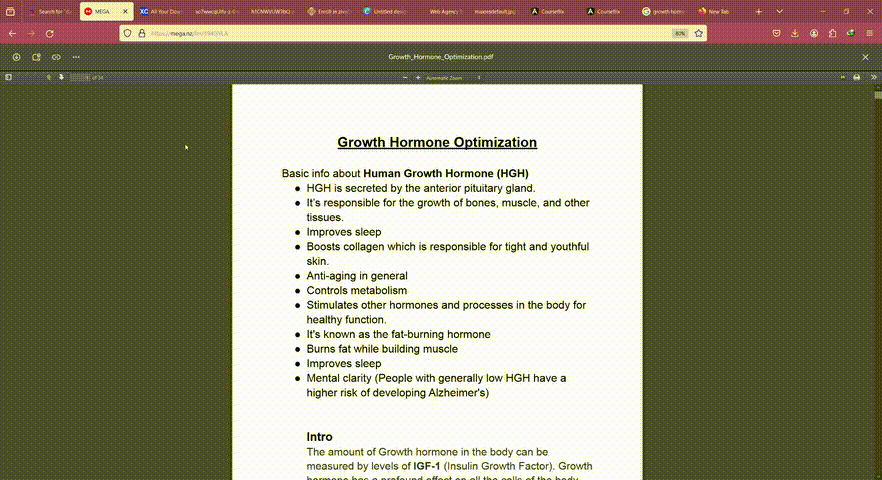882x480 pixels.
Task: Open the Firefox hamburger menu
Action: coord(870,34)
